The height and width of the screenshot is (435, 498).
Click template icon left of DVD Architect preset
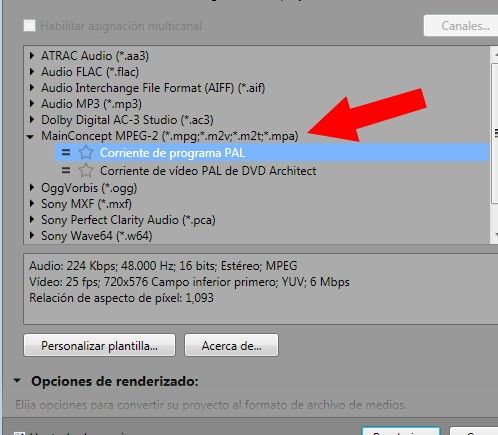click(66, 171)
